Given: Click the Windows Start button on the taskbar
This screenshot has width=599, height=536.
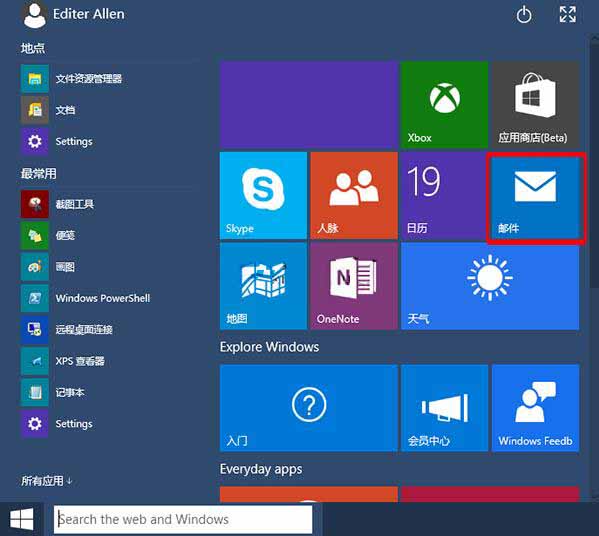Looking at the screenshot, I should pyautogui.click(x=22, y=519).
